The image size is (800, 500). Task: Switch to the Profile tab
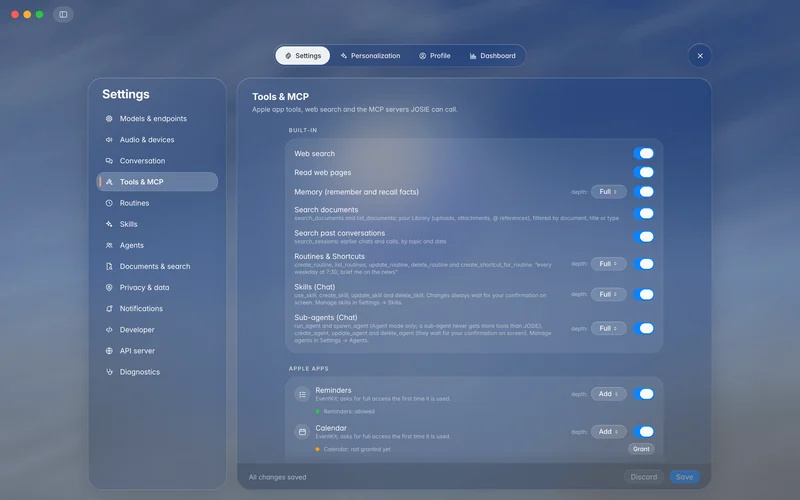point(435,56)
